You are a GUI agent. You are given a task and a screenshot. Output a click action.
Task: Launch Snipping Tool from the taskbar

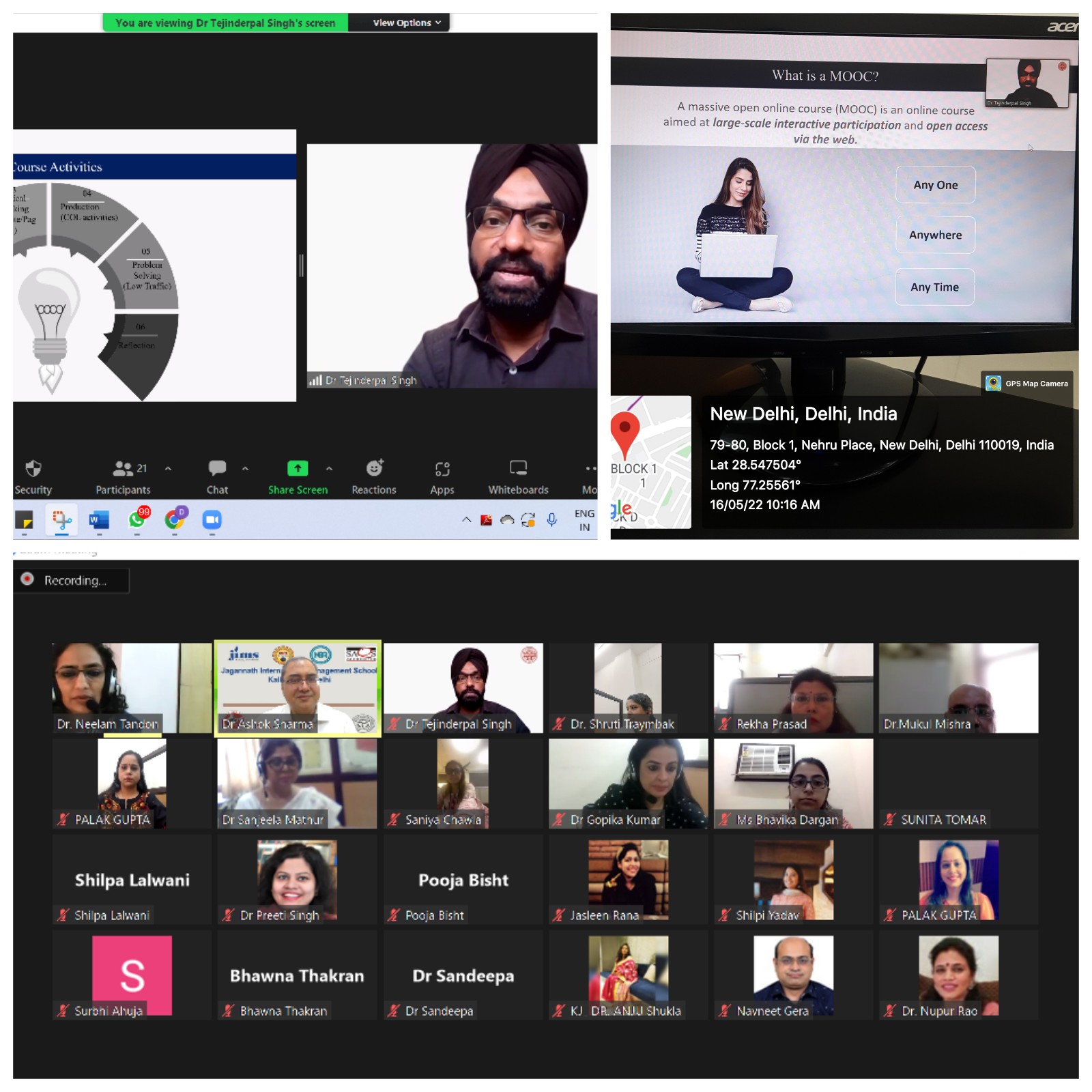62,520
